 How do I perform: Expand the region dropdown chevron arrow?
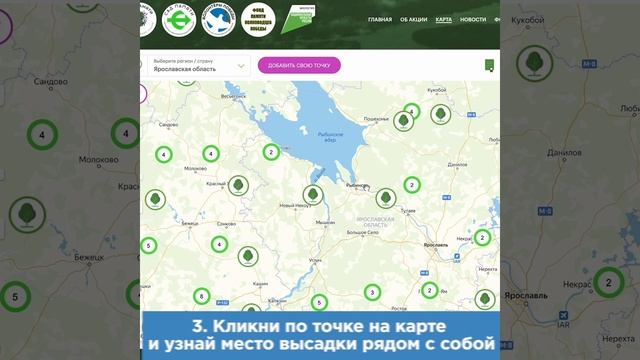click(241, 66)
